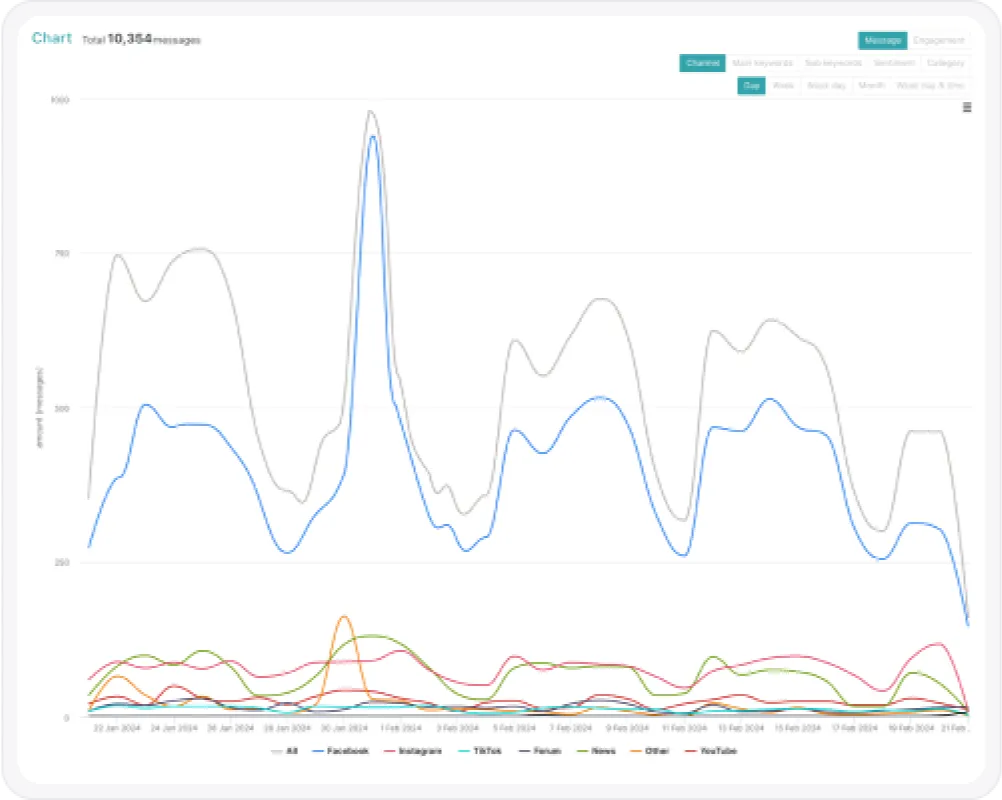The height and width of the screenshot is (800, 1002).
Task: Select the Day interval button
Action: pos(752,86)
